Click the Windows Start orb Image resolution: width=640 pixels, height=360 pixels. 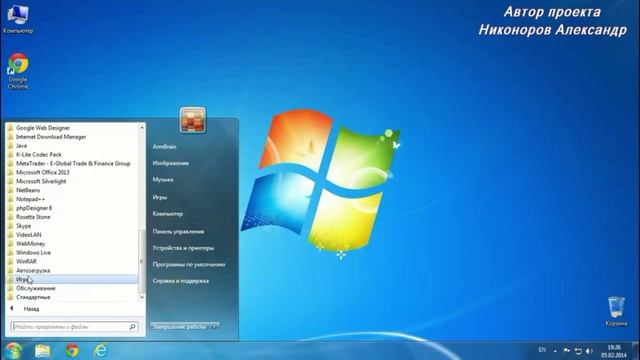click(x=13, y=351)
